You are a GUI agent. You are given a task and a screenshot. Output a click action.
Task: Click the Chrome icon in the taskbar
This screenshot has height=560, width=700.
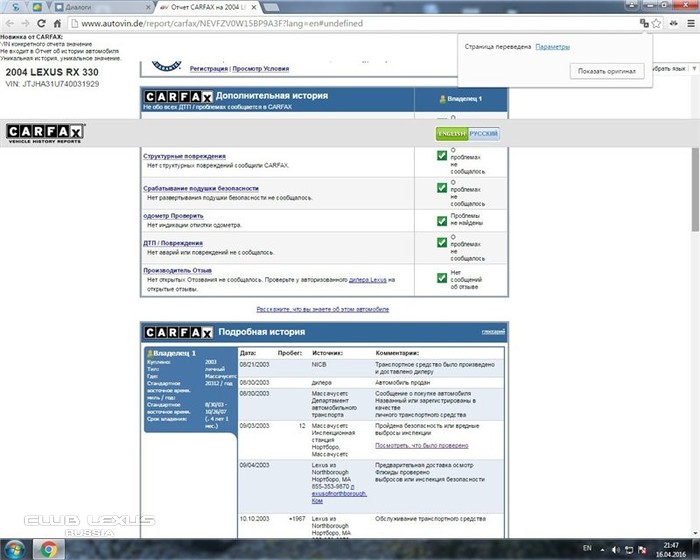tap(49, 549)
